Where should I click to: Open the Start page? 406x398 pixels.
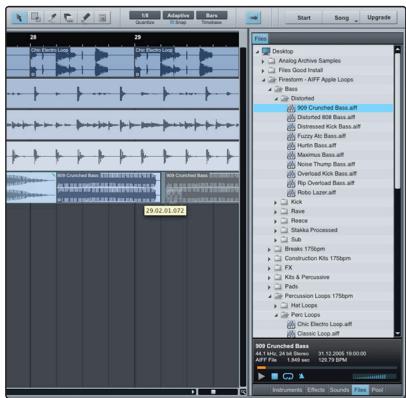tap(304, 18)
